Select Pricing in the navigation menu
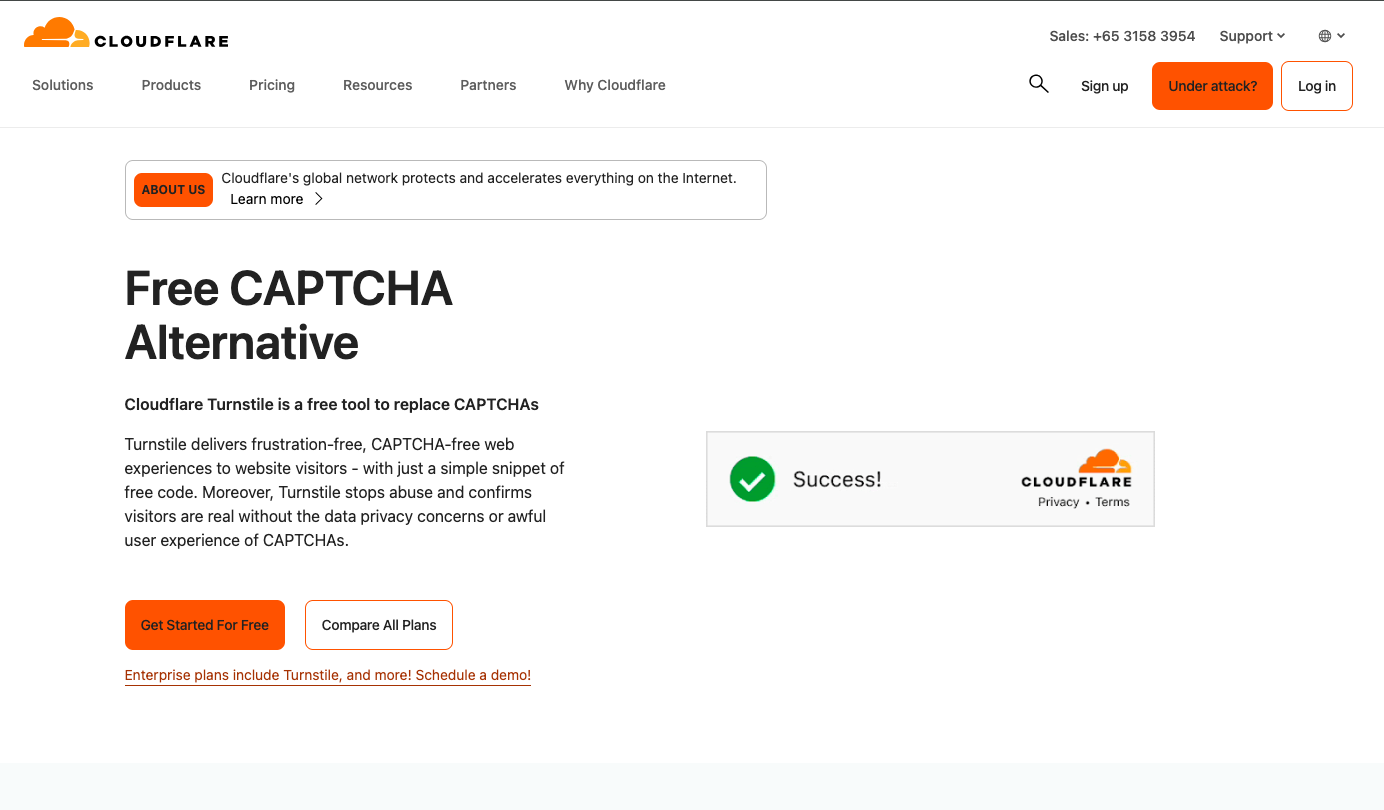Viewport: 1384px width, 810px height. (271, 85)
